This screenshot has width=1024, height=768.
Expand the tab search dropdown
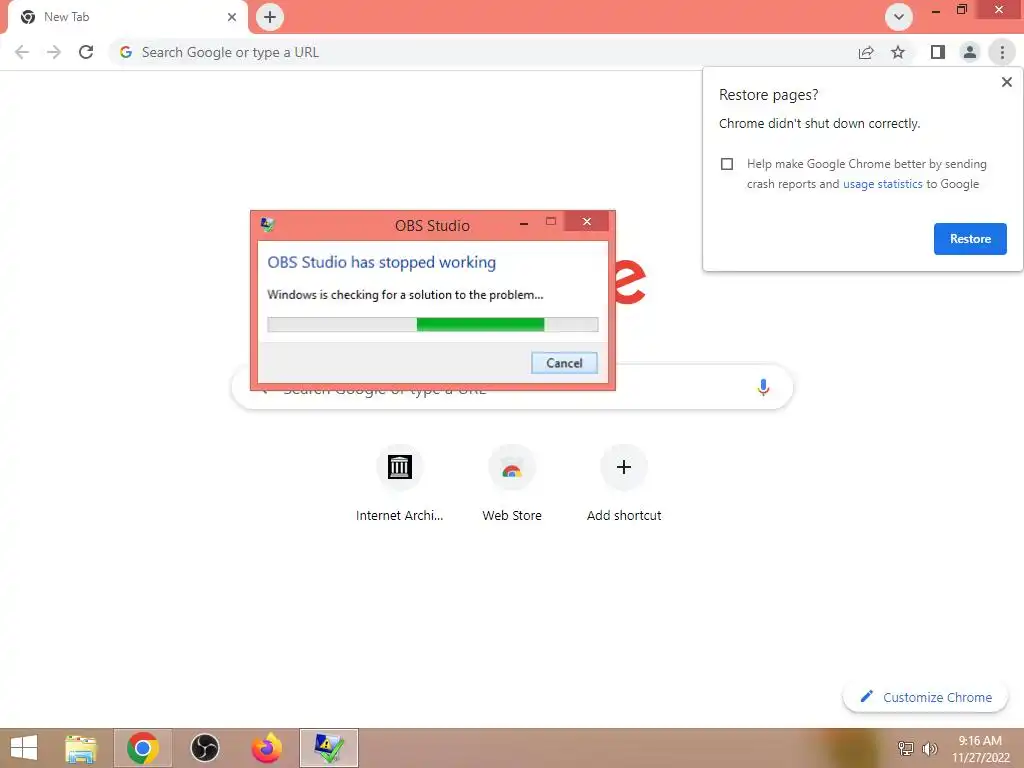click(899, 17)
